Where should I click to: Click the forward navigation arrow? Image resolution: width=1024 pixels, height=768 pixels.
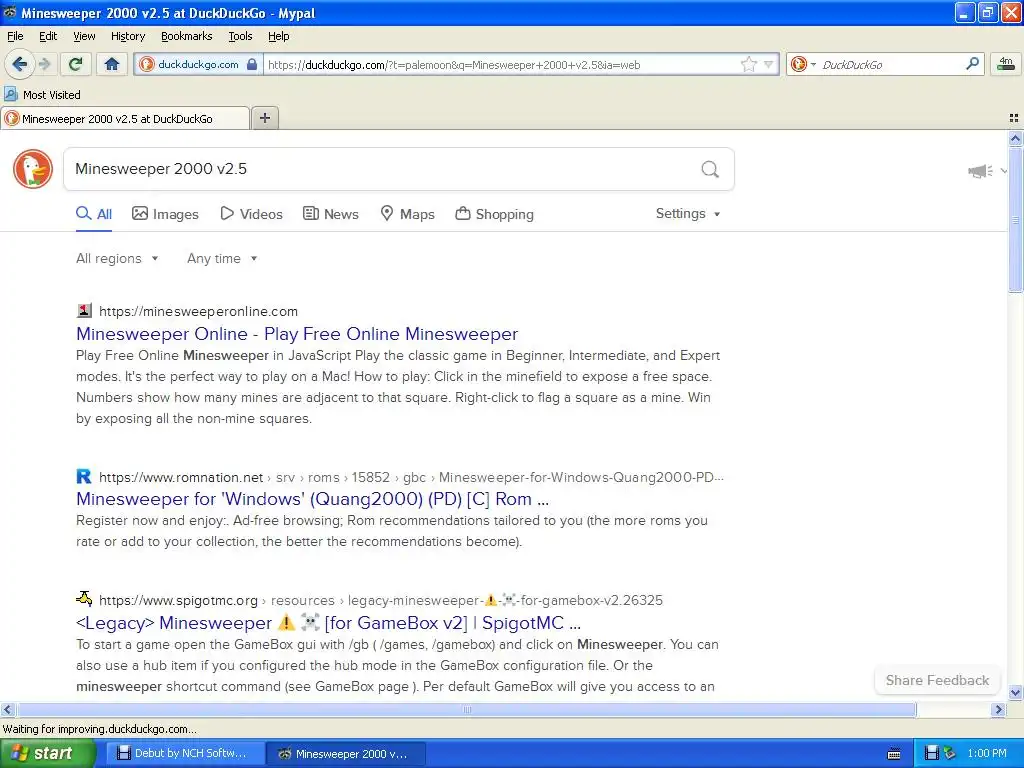pyautogui.click(x=44, y=64)
